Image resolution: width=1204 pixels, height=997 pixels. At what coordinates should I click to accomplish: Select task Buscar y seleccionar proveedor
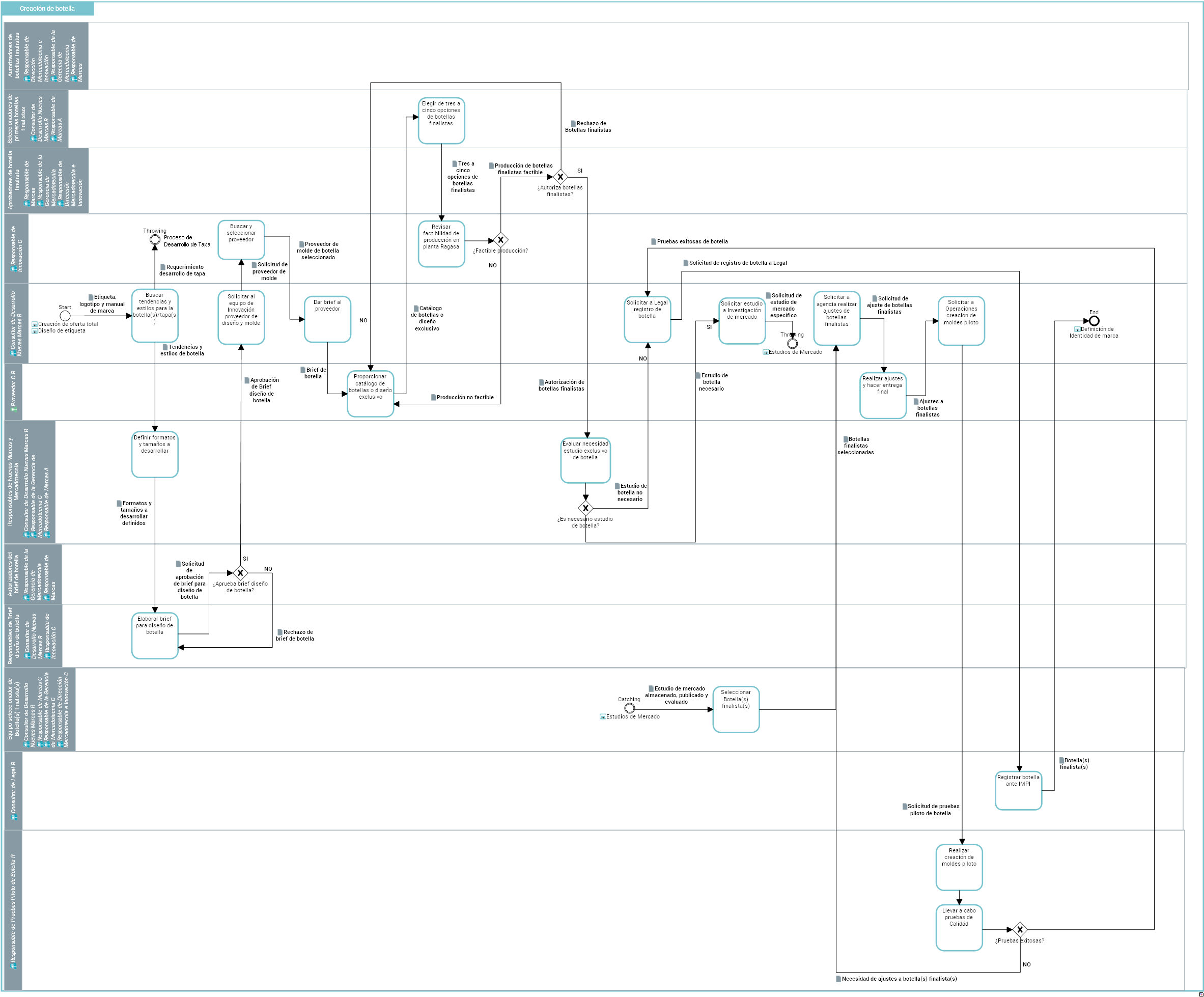coord(241,240)
